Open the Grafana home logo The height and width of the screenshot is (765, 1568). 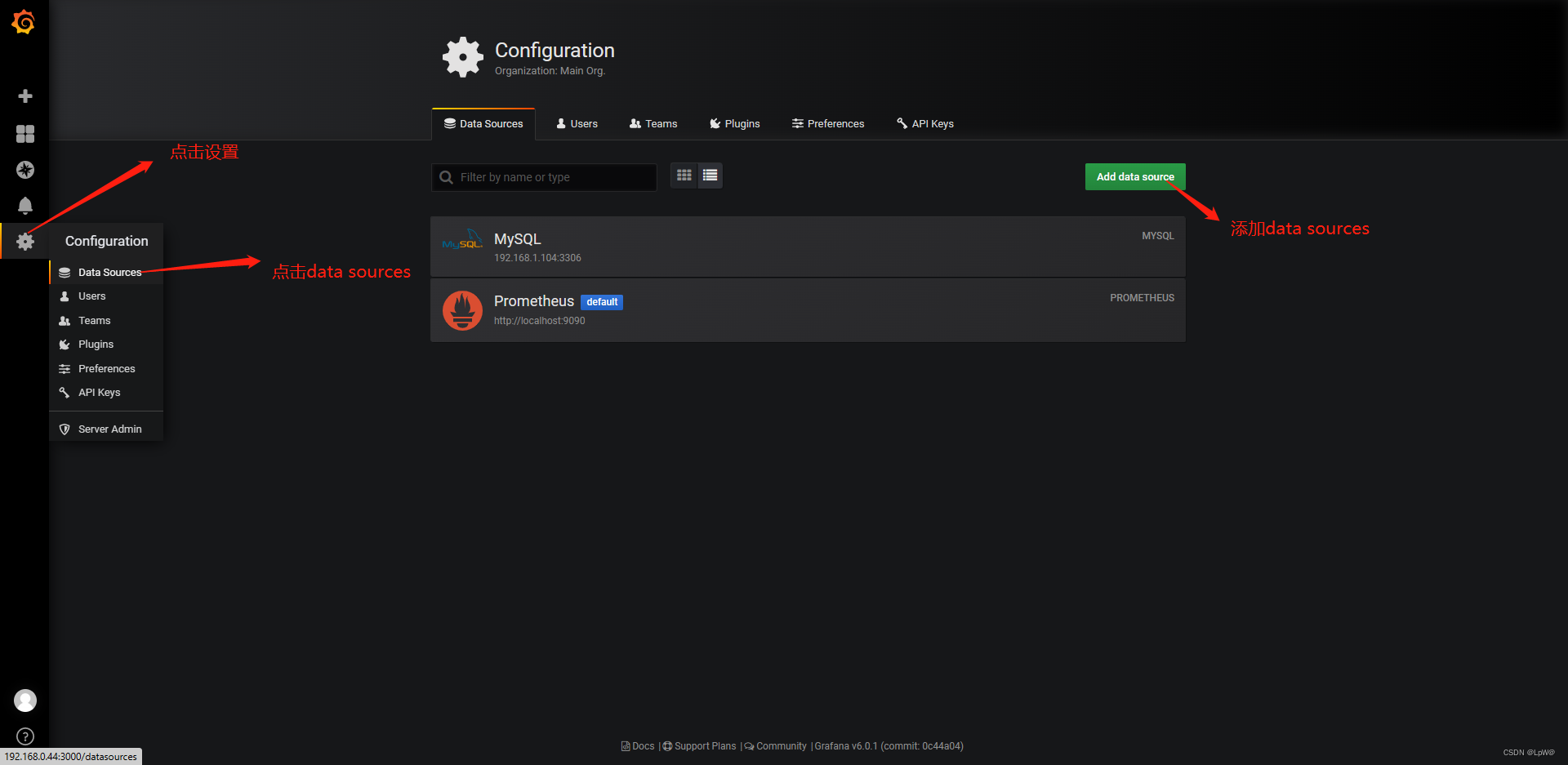pyautogui.click(x=24, y=22)
